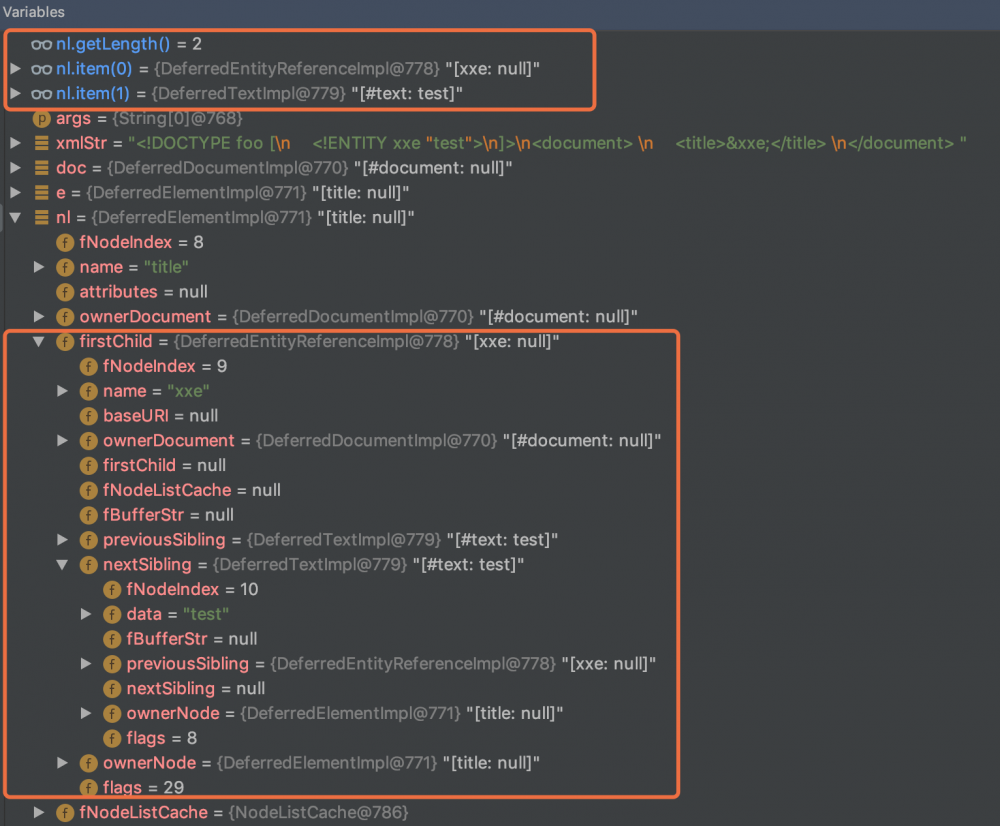Expand ownerDocument under firstChild
Image resolution: width=1000 pixels, height=826 pixels.
(x=62, y=440)
